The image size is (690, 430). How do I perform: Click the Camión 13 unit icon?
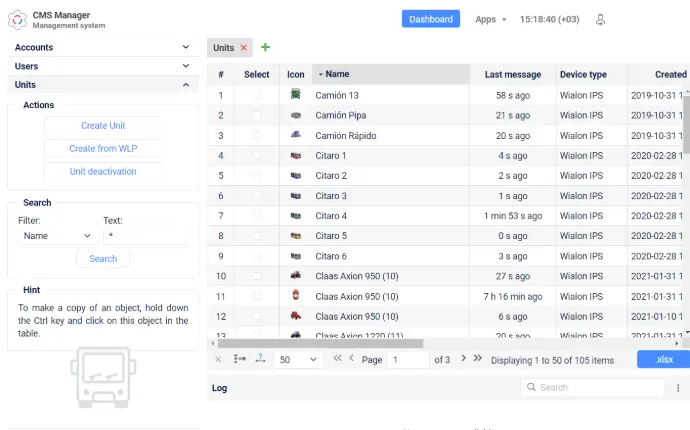pos(296,94)
